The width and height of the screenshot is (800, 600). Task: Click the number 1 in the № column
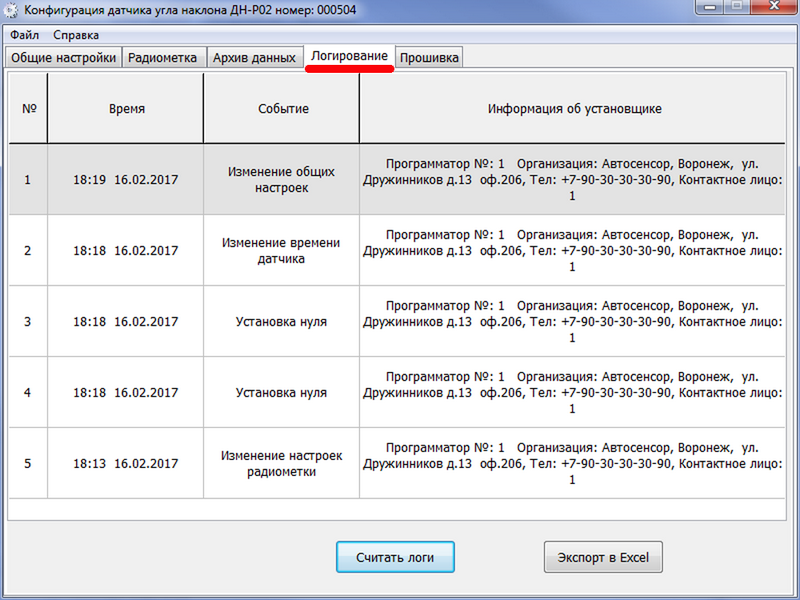(28, 180)
